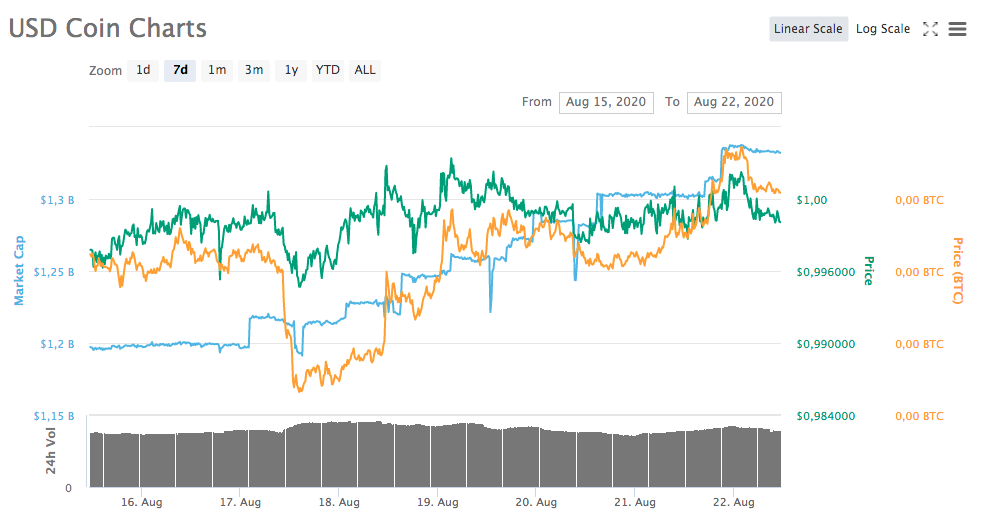Set zoom range to 7d
The width and height of the screenshot is (995, 523).
tap(180, 70)
